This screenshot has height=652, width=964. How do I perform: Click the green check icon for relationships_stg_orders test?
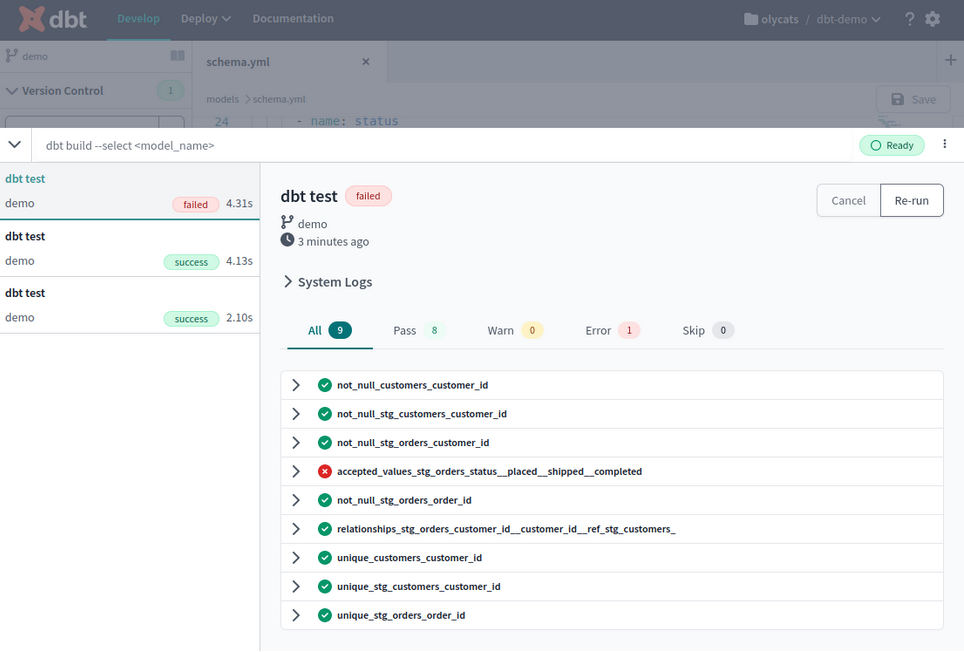pos(325,529)
